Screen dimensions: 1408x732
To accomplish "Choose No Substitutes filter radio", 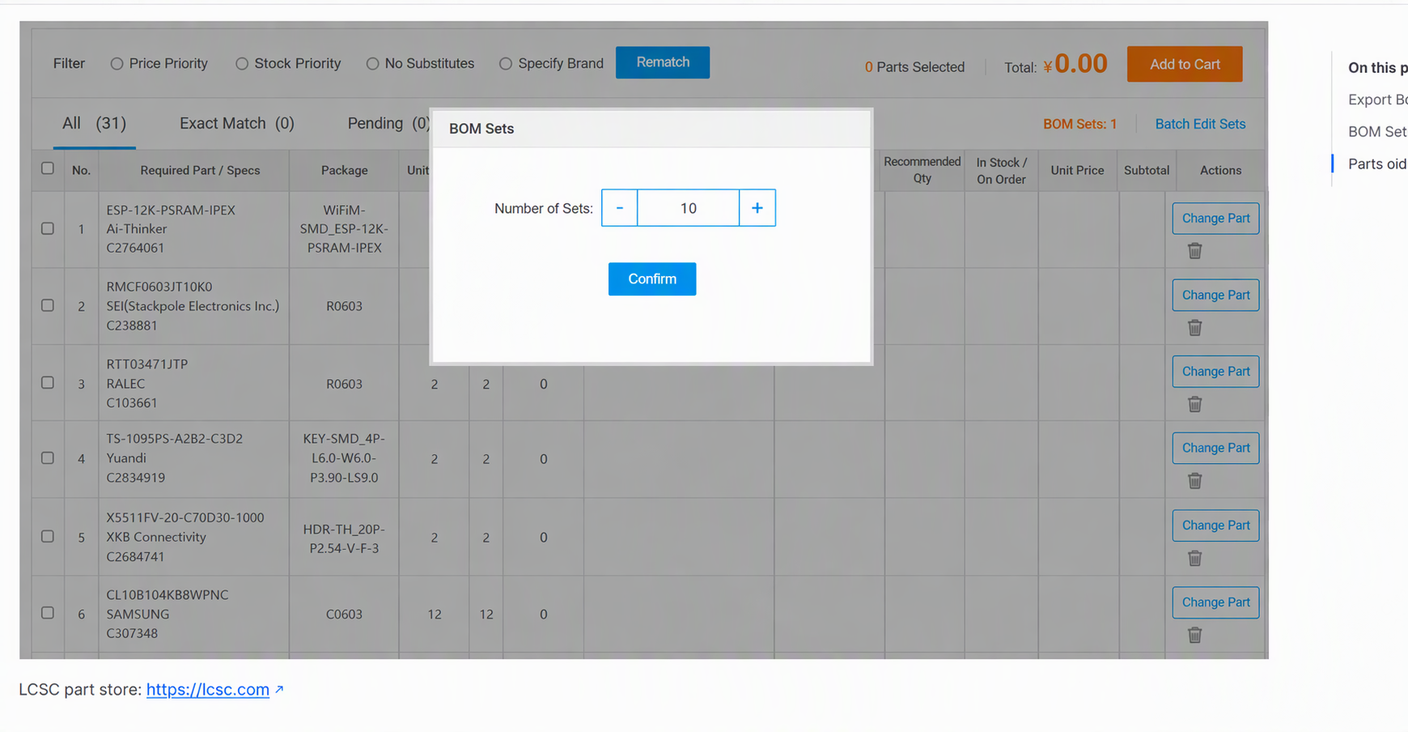I will [x=372, y=64].
